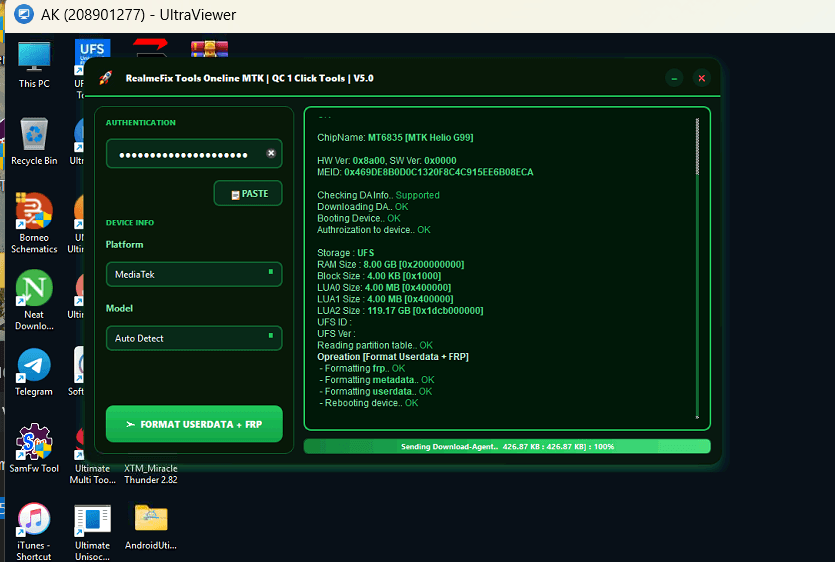Image resolution: width=835 pixels, height=562 pixels.
Task: Click the PASTE button
Action: tap(248, 193)
